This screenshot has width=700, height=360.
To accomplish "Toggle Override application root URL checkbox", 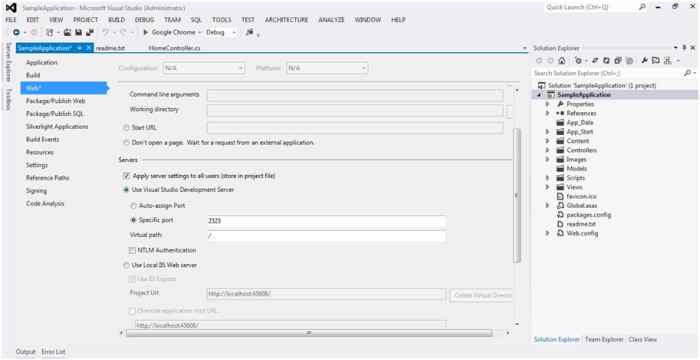I will coord(132,311).
